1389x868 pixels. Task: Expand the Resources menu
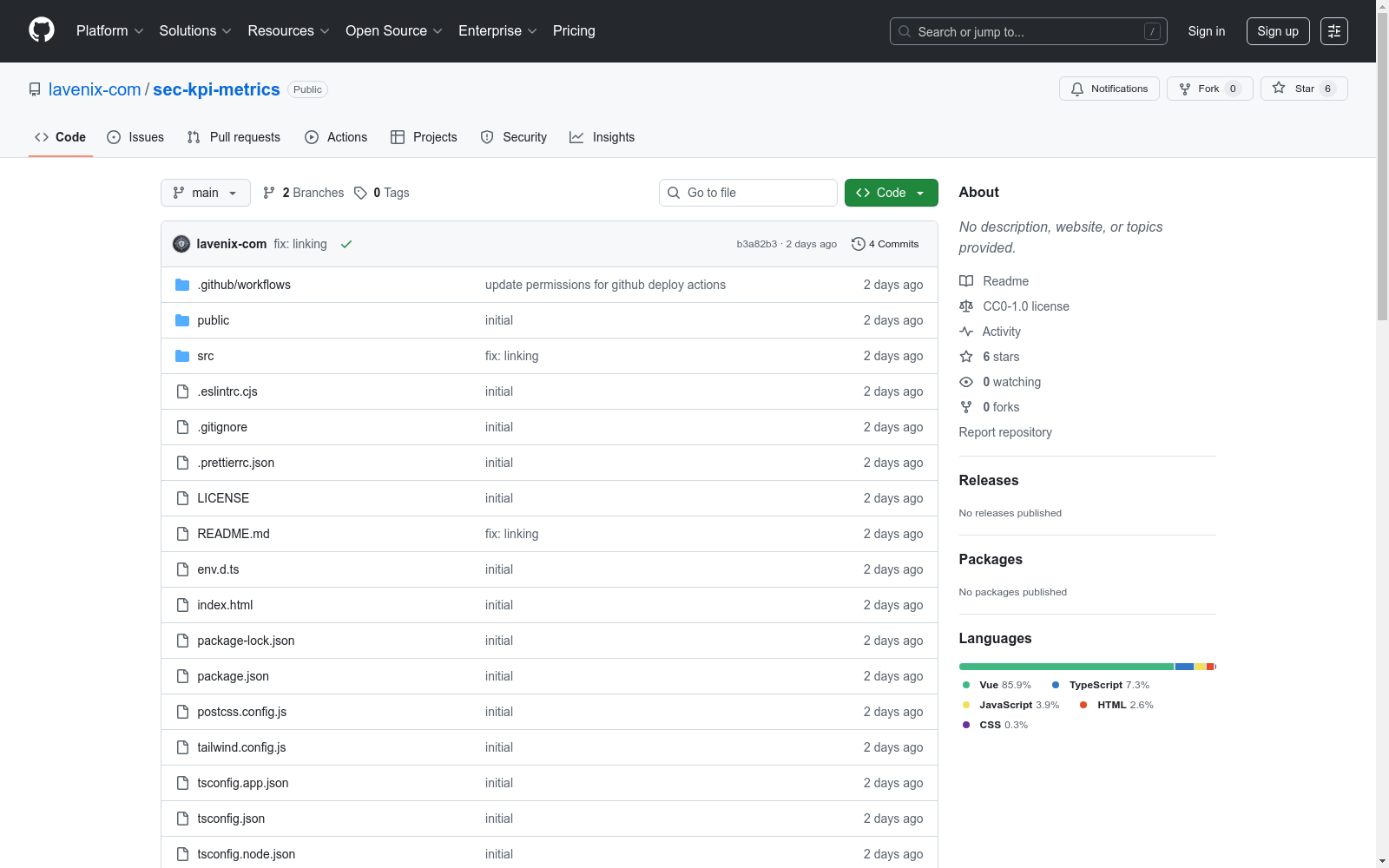coord(288,31)
